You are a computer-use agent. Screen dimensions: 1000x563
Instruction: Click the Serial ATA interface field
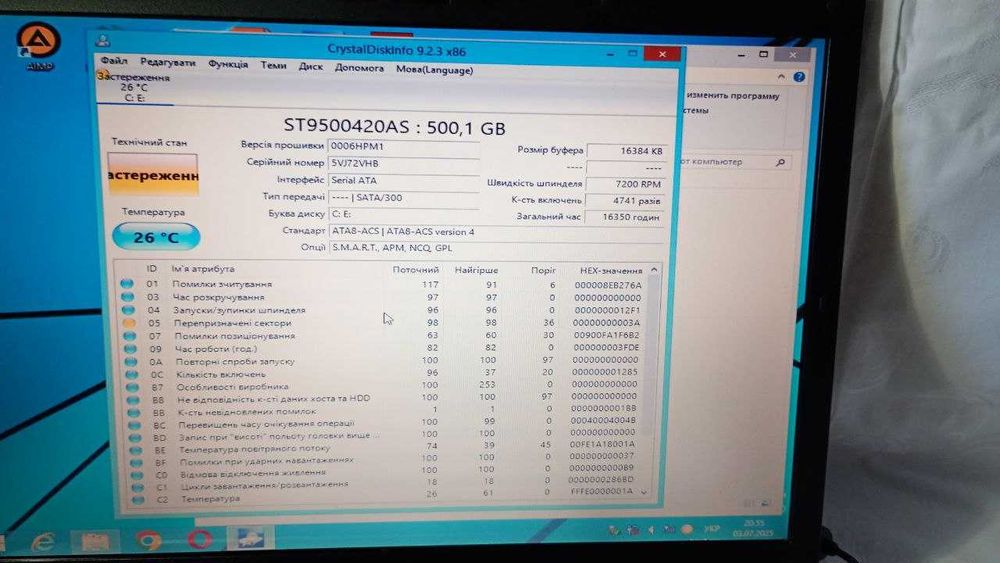coord(403,180)
